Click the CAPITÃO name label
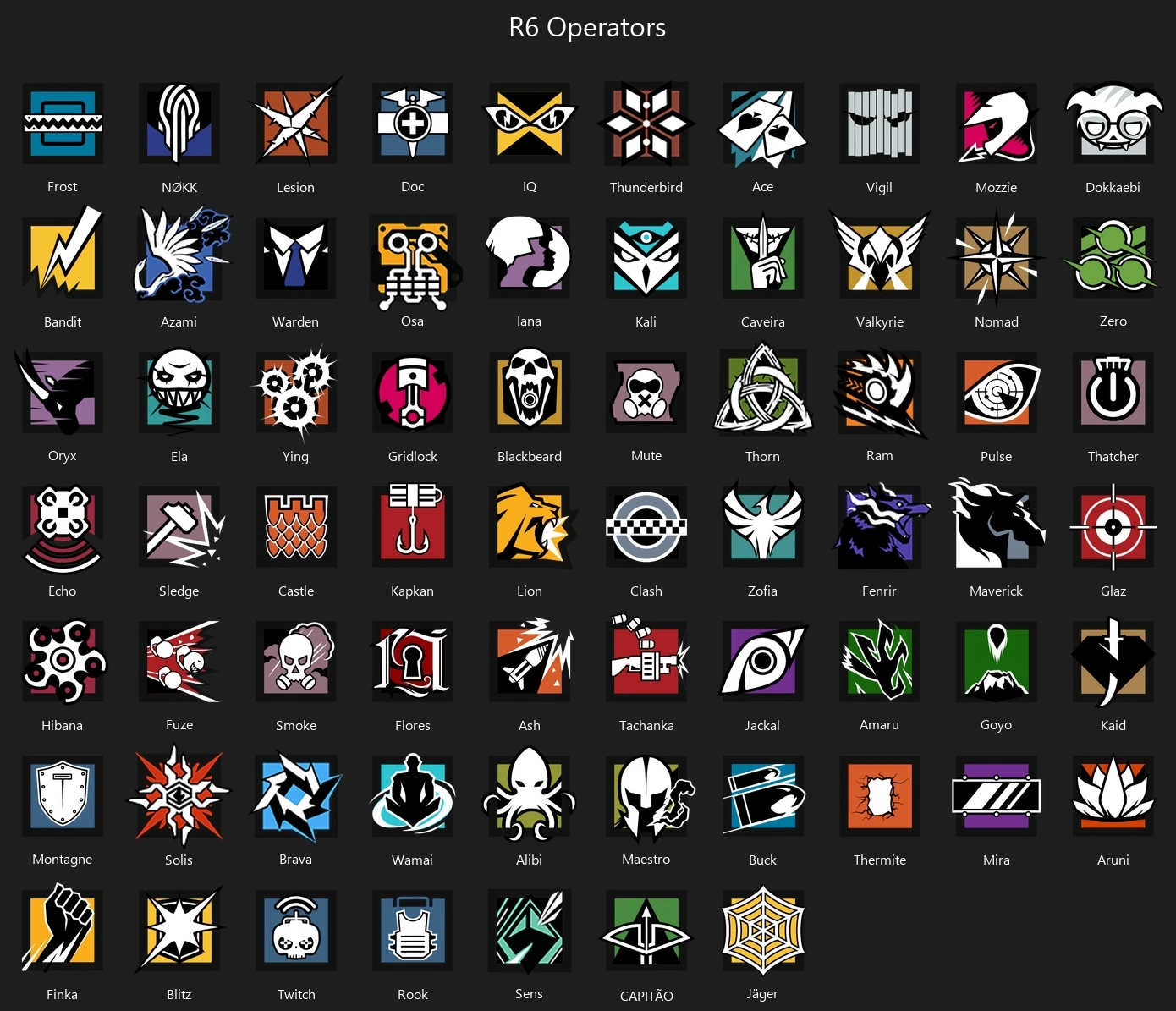 point(646,996)
